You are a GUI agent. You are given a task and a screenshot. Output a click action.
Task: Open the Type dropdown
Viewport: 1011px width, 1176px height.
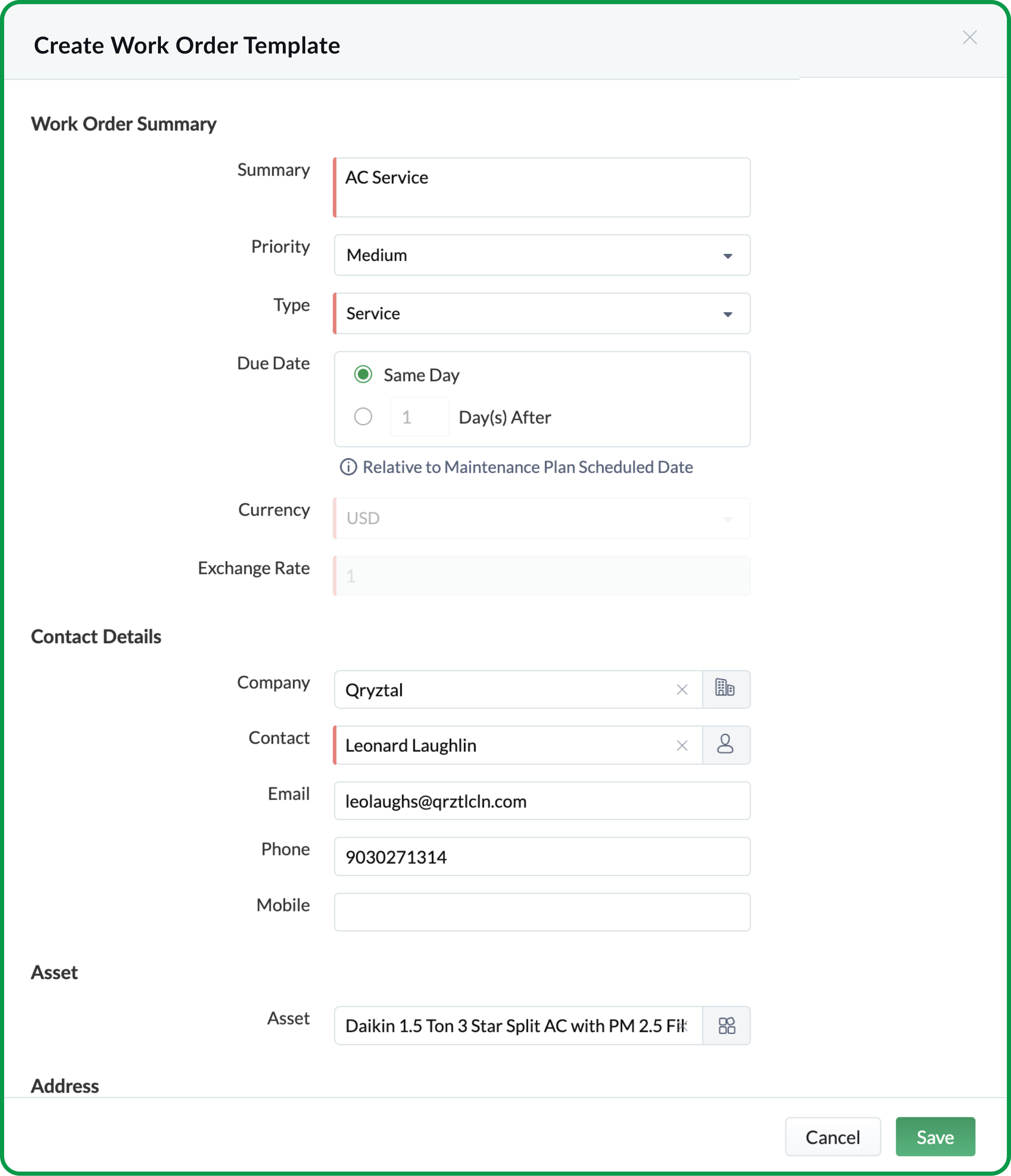727,313
